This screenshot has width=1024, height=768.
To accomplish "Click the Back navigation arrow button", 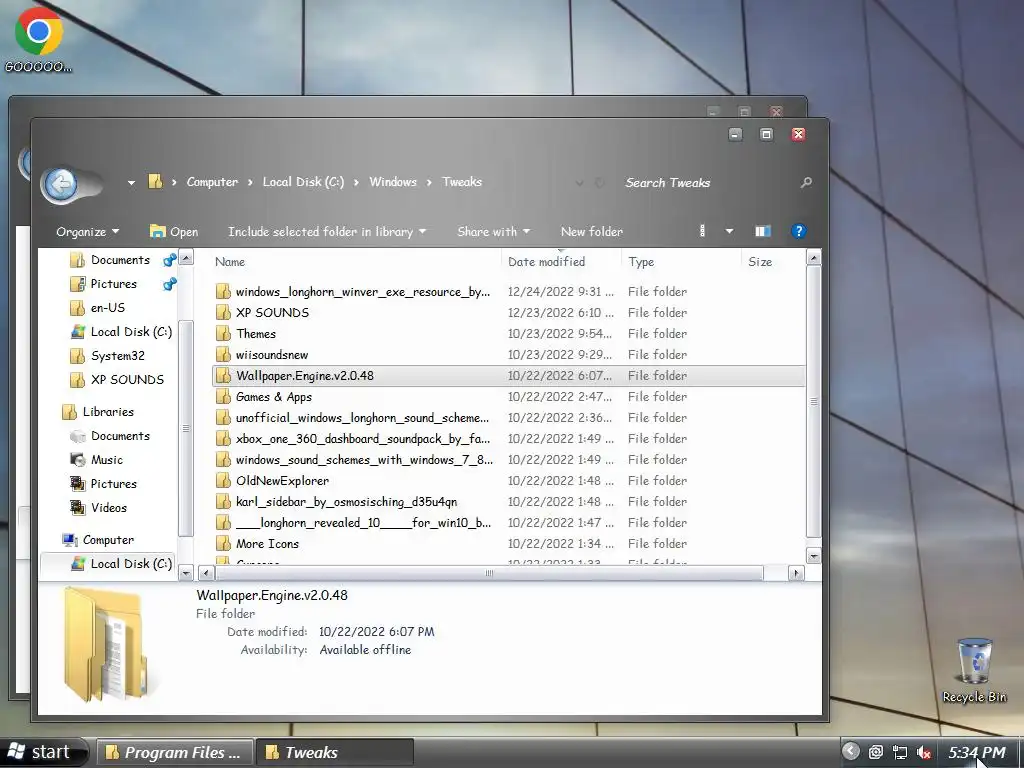I will pyautogui.click(x=62, y=185).
